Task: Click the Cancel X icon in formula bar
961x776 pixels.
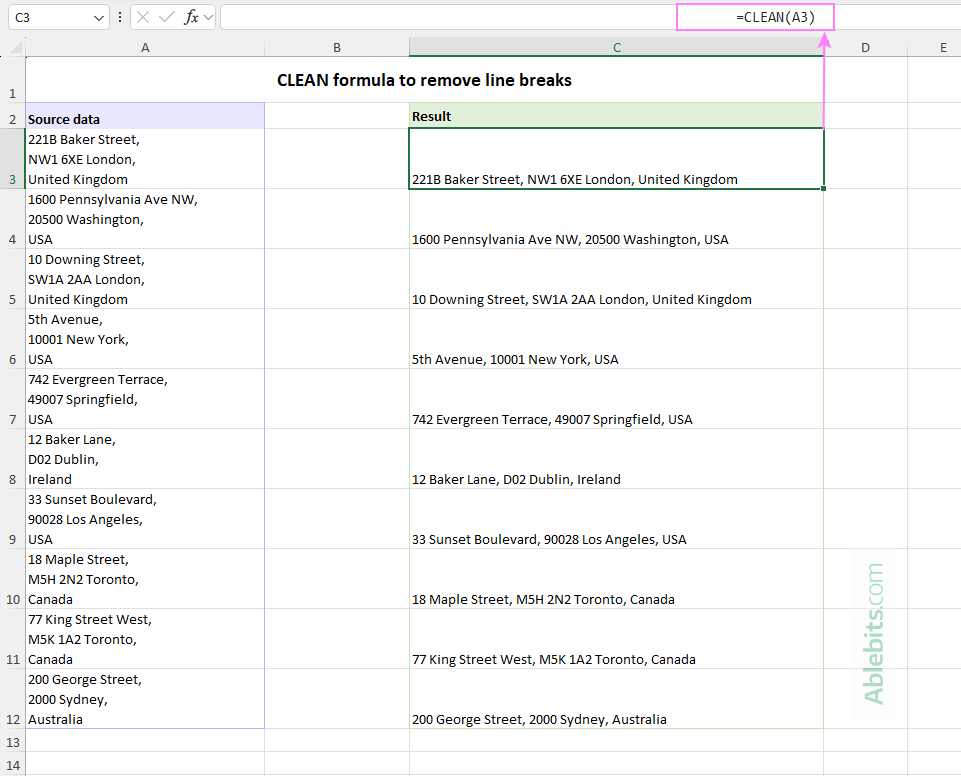Action: pos(143,18)
